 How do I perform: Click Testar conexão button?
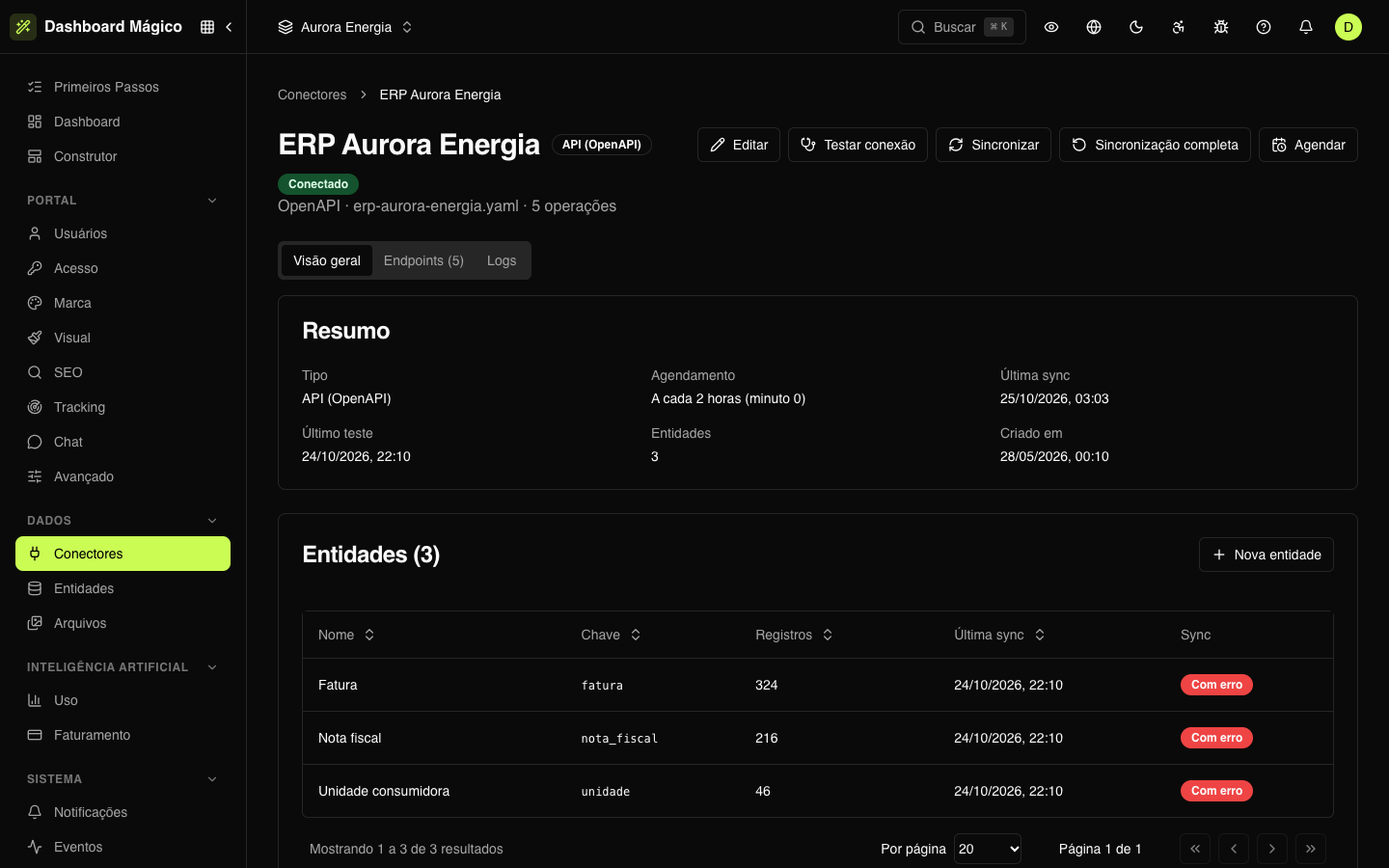pyautogui.click(x=858, y=145)
